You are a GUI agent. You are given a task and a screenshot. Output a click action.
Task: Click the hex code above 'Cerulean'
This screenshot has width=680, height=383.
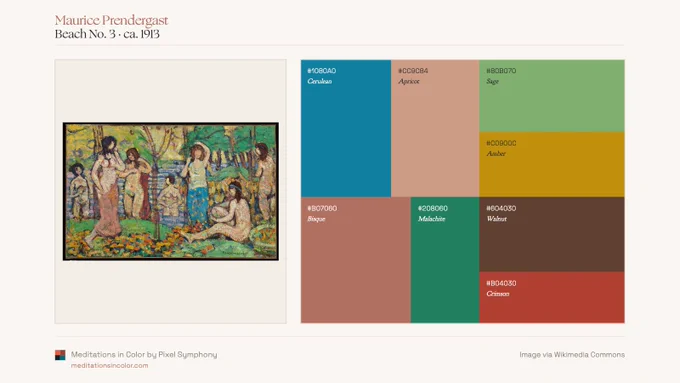coord(321,71)
